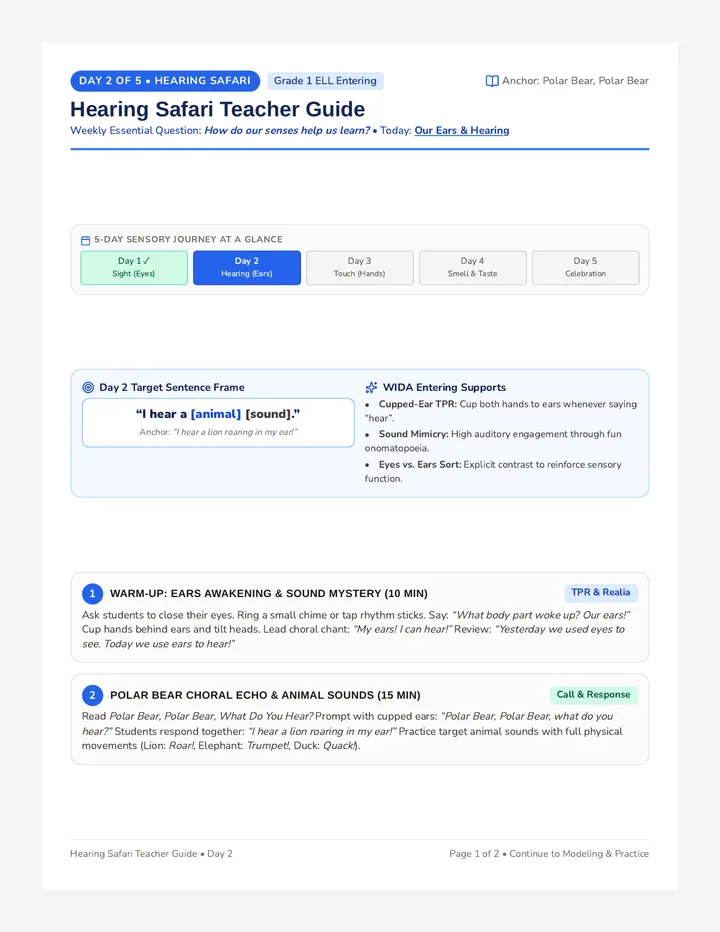
Task: Click the sparkle icon beside WIDA Entering Supports
Action: [x=371, y=388]
